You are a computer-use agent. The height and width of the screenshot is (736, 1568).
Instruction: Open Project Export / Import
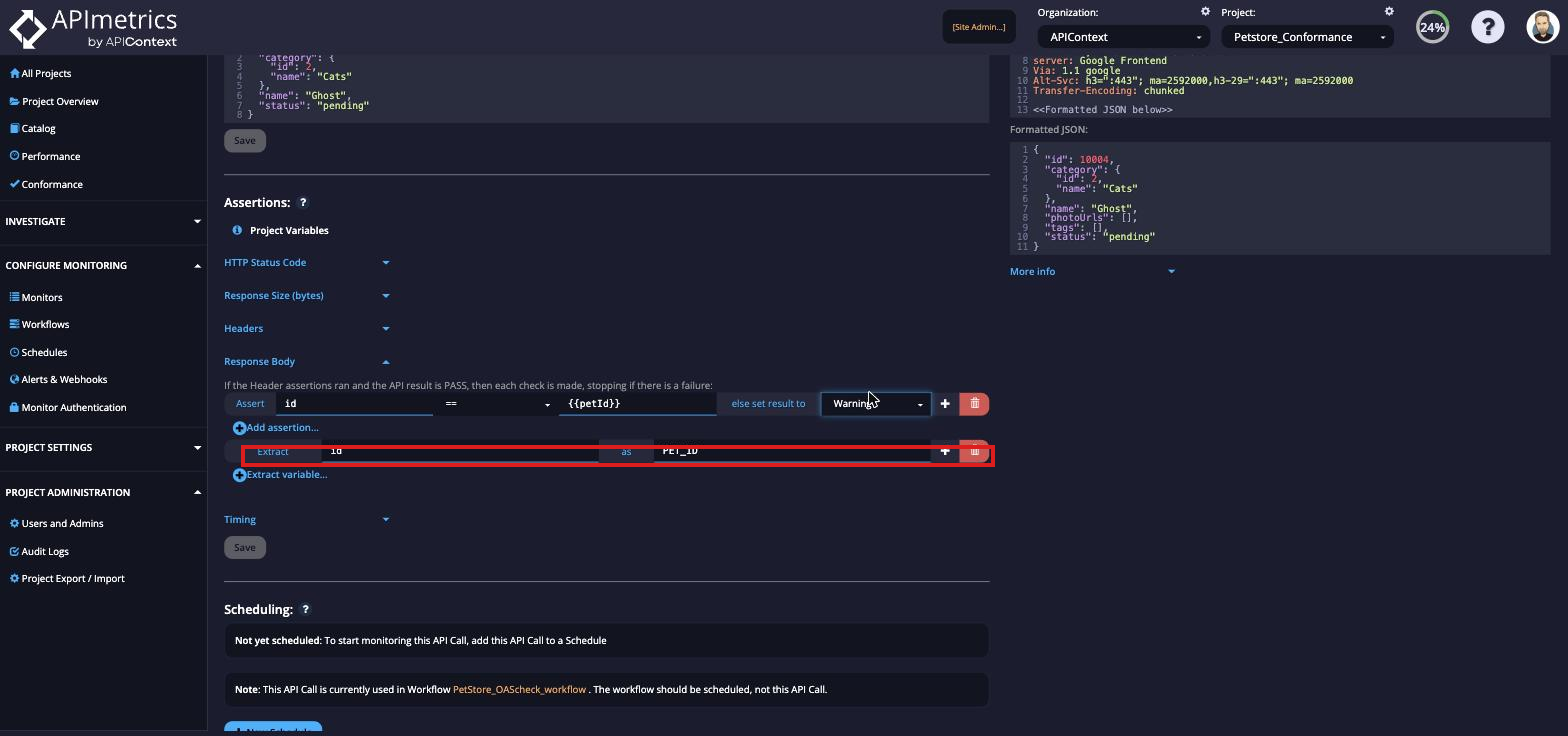coord(67,579)
